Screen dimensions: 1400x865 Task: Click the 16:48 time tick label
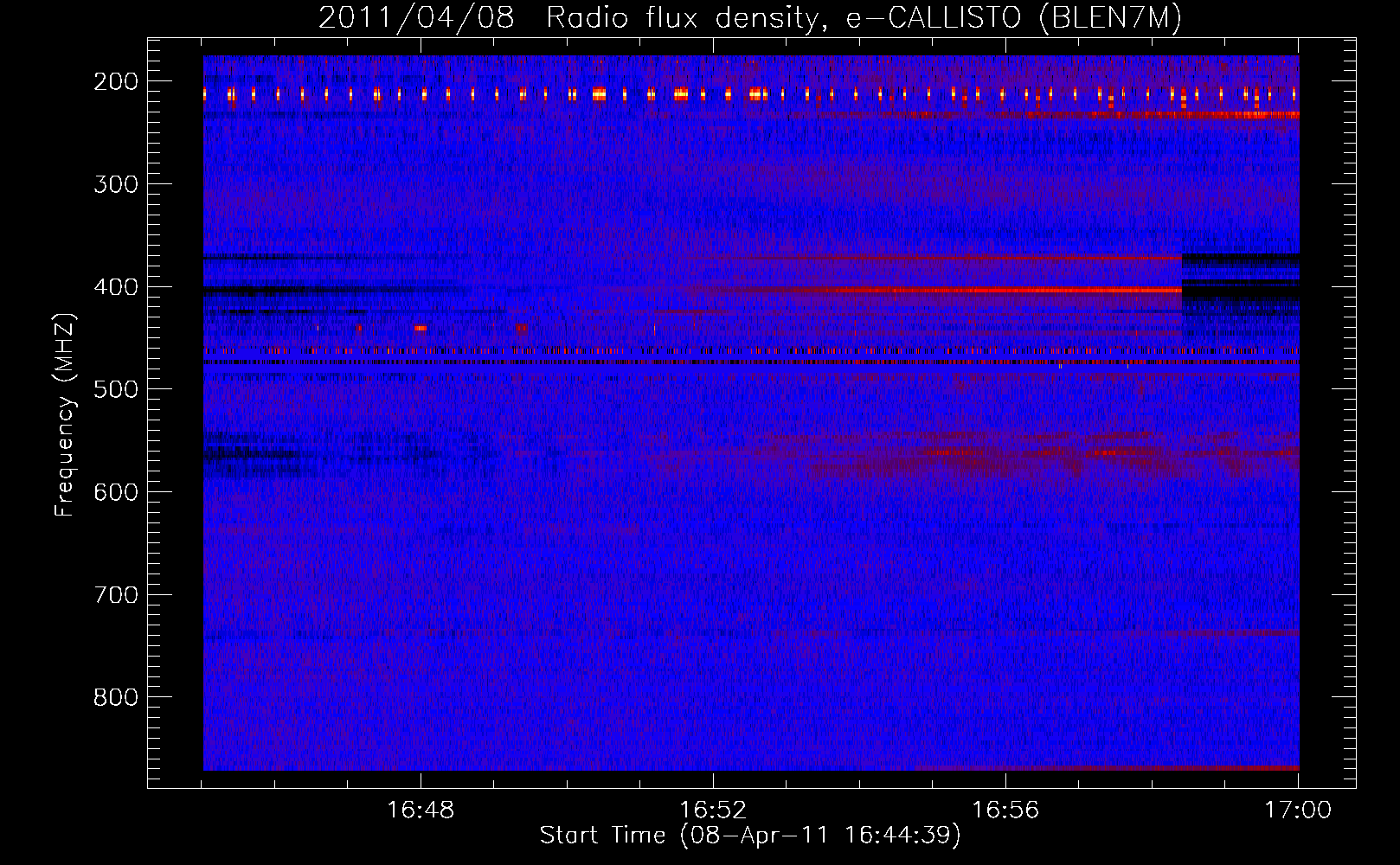(x=421, y=811)
